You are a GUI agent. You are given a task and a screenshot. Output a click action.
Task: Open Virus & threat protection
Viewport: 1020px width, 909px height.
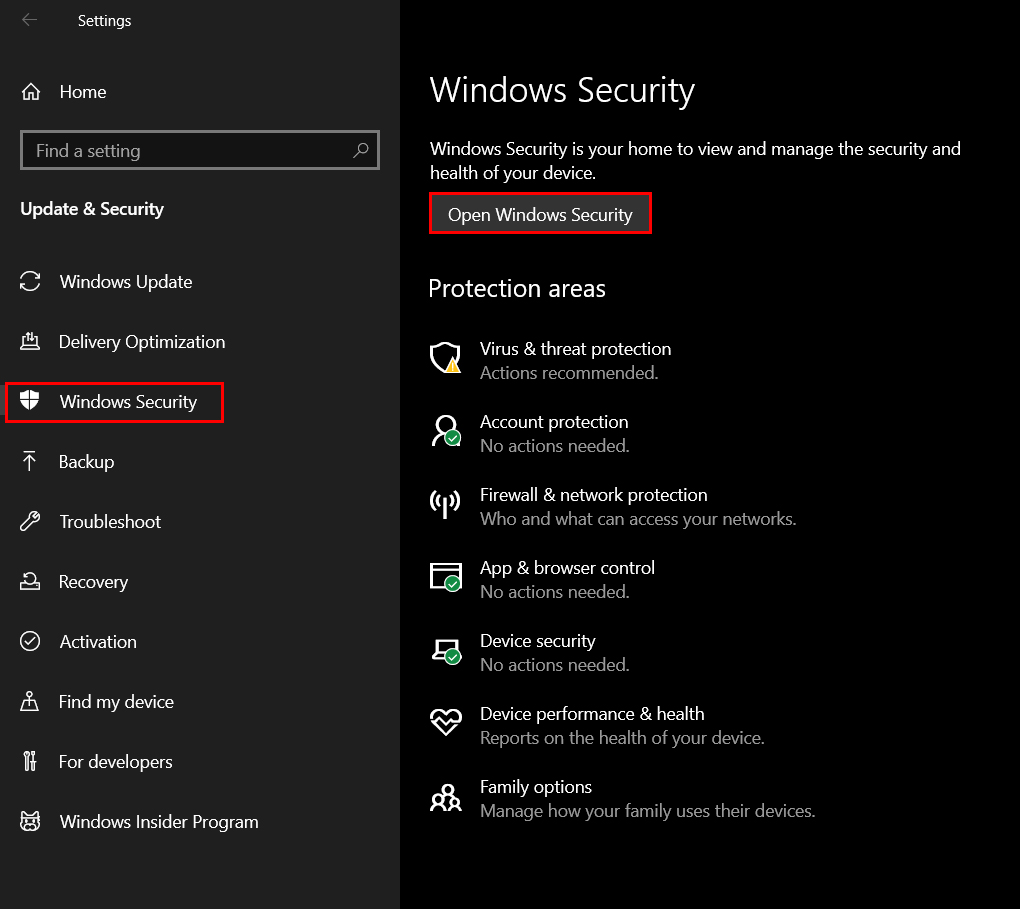pos(575,349)
